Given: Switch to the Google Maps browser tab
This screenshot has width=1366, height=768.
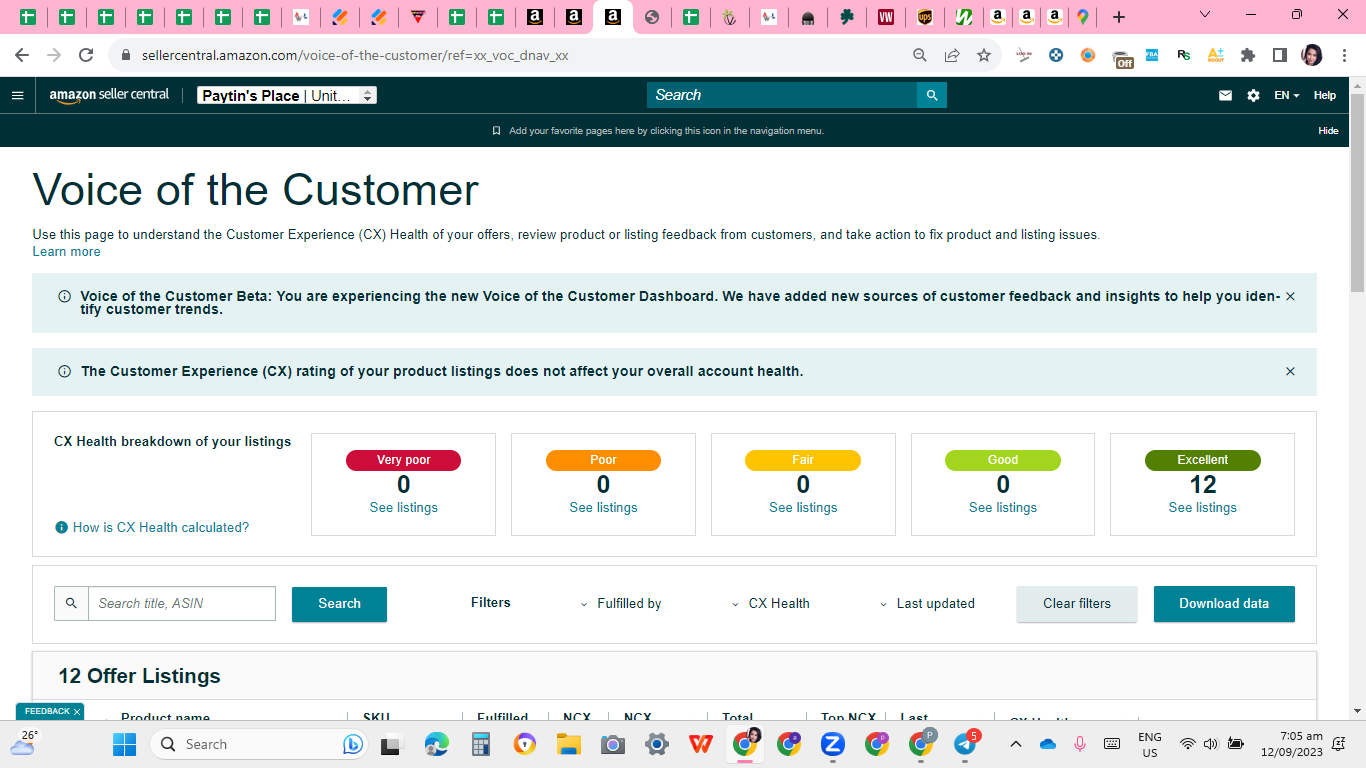Looking at the screenshot, I should pyautogui.click(x=1082, y=17).
